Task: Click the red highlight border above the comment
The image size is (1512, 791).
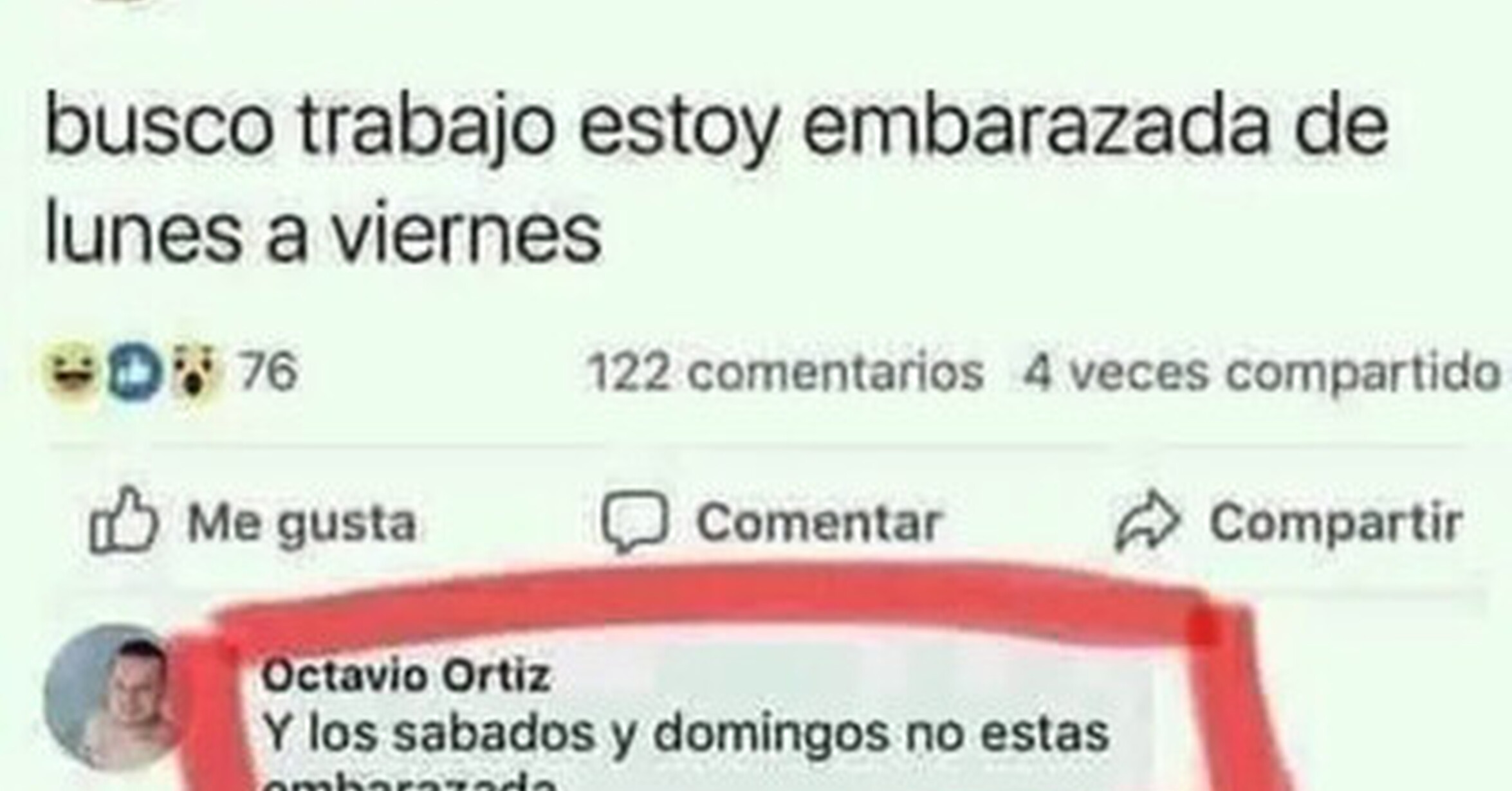Action: (x=708, y=595)
